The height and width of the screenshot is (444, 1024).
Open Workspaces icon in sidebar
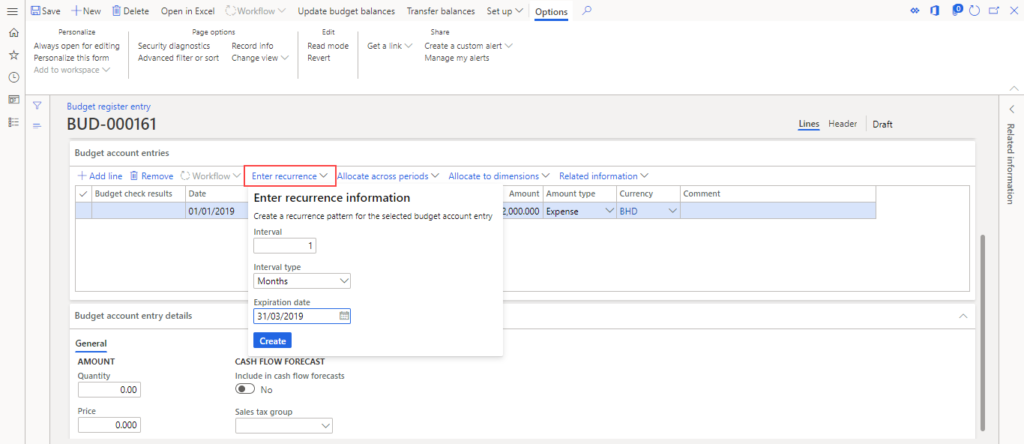[13, 99]
